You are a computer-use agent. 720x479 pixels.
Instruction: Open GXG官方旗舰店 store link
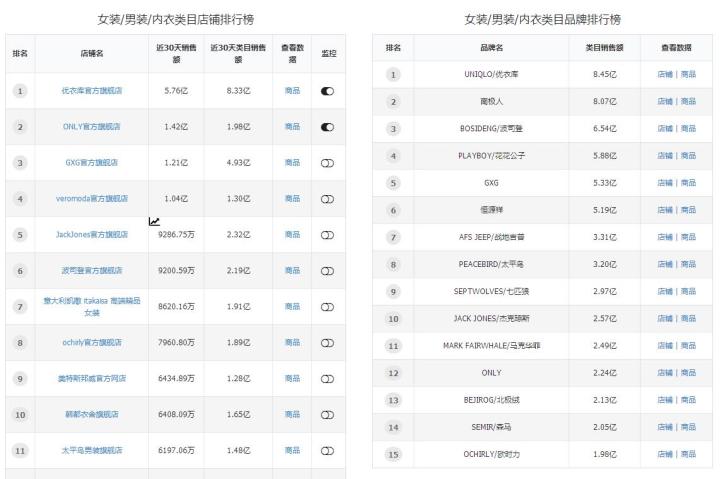click(x=91, y=162)
